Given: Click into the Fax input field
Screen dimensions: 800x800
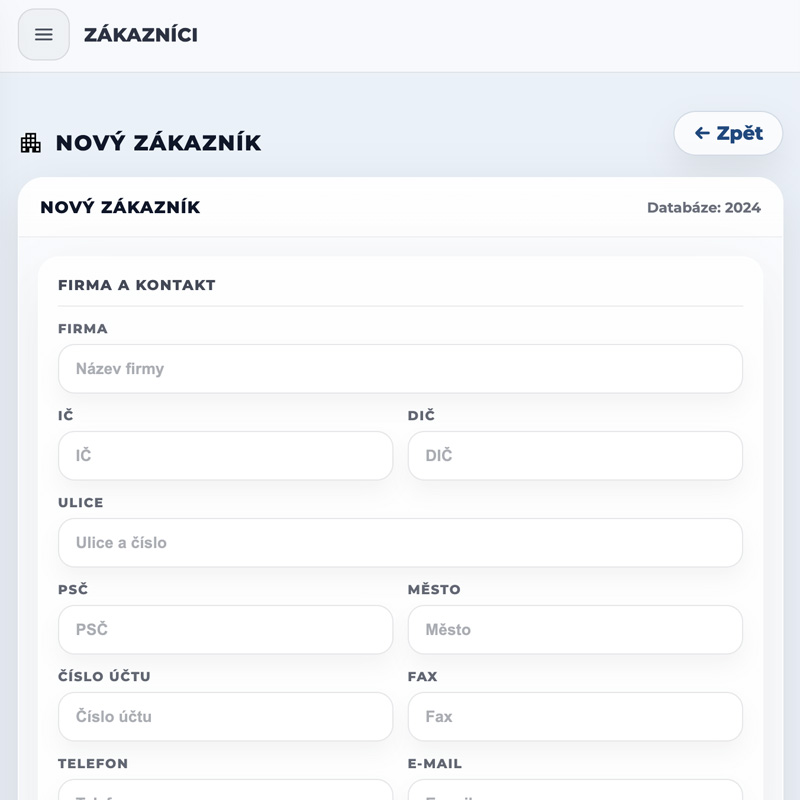Looking at the screenshot, I should tap(575, 717).
